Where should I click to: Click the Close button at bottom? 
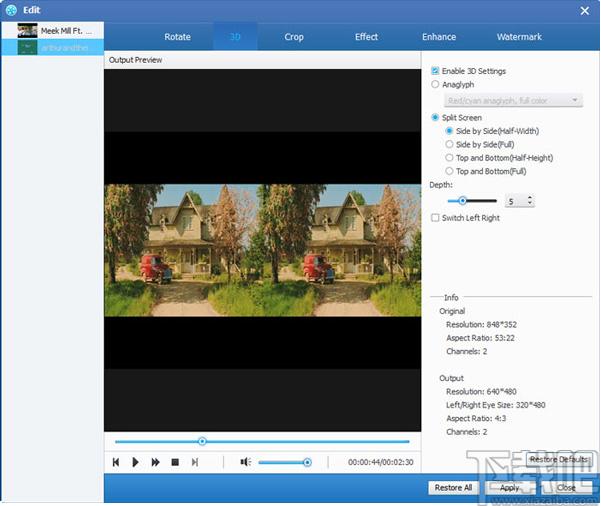click(566, 488)
